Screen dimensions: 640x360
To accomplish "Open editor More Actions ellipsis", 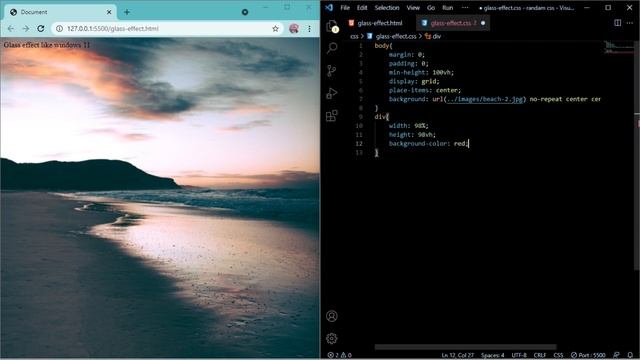I will [x=630, y=23].
